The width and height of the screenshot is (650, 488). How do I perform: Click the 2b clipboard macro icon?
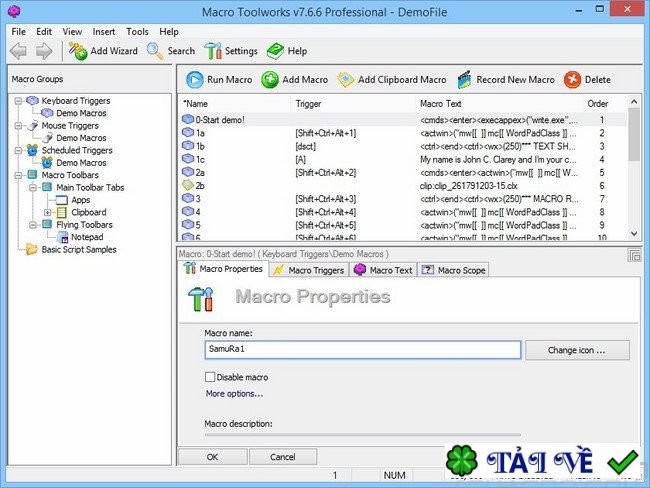[x=188, y=185]
